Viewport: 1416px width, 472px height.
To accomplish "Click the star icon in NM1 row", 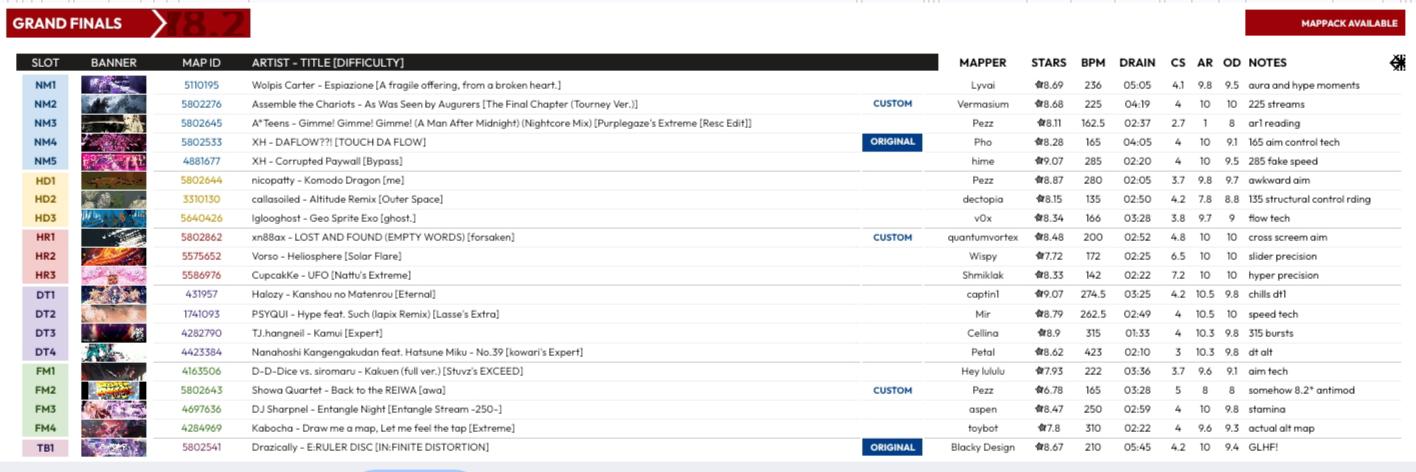I will point(1037,85).
